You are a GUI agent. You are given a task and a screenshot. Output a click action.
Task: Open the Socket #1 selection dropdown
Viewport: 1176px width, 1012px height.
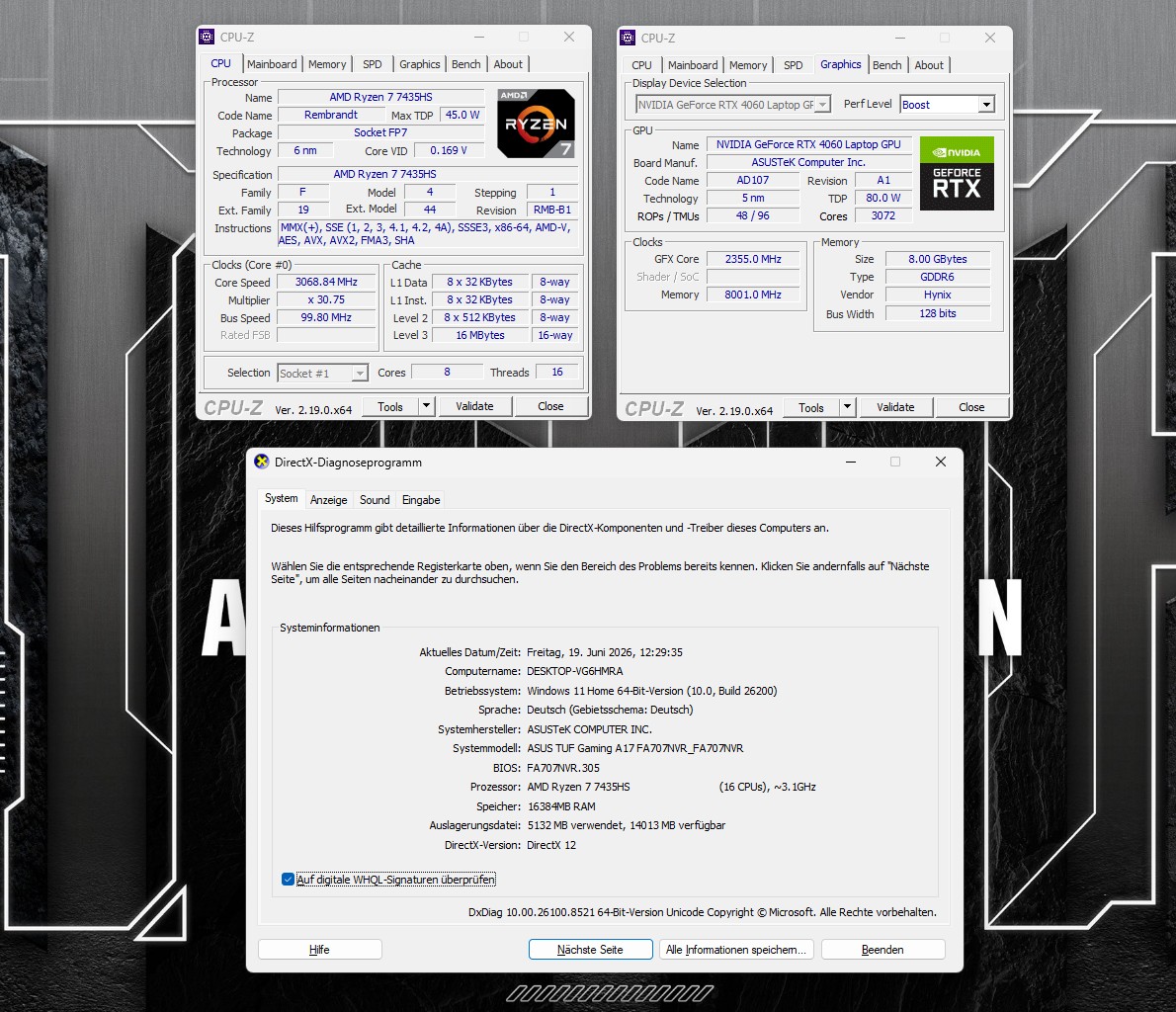tap(322, 373)
